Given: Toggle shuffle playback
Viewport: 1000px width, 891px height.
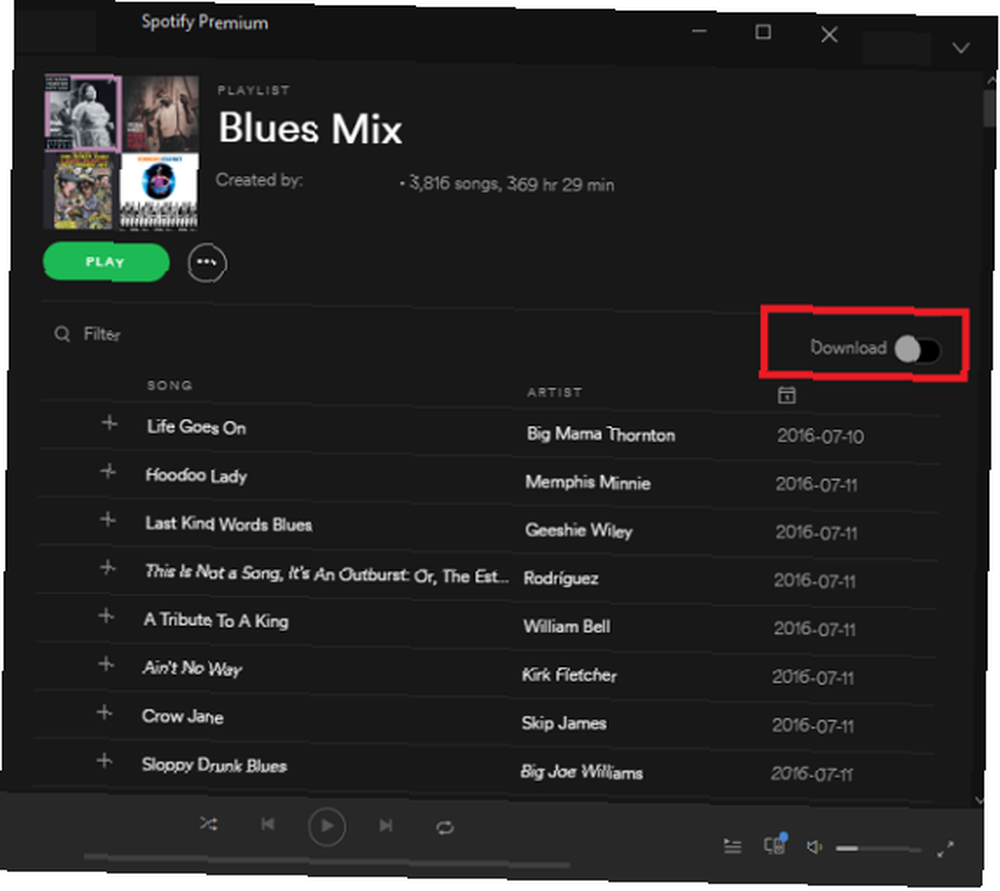Looking at the screenshot, I should (209, 824).
